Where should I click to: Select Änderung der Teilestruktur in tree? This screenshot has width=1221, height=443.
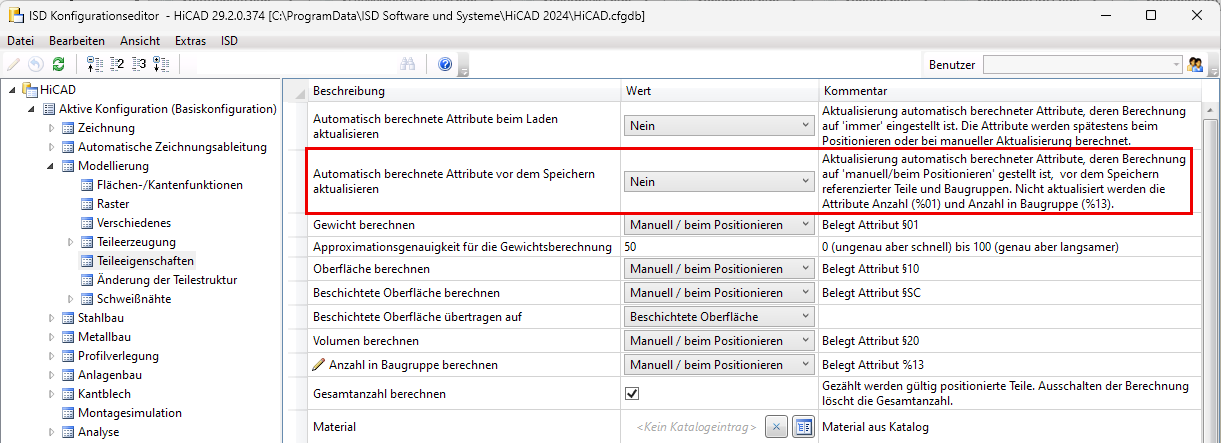[x=167, y=280]
